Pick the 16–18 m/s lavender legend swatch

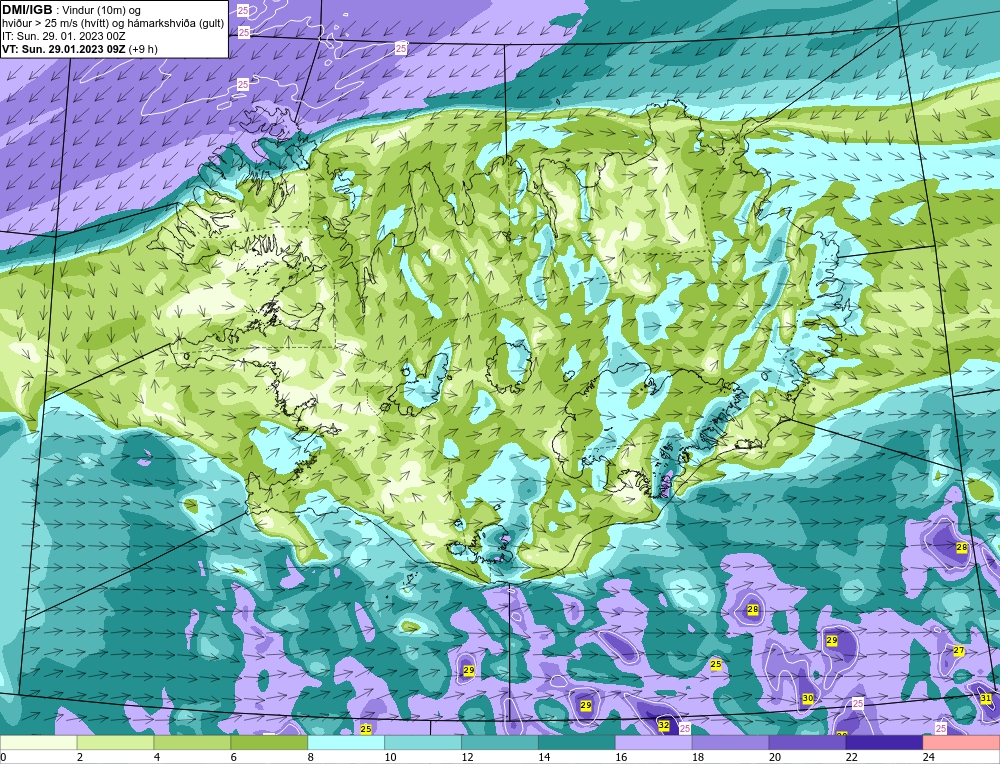[x=654, y=743]
